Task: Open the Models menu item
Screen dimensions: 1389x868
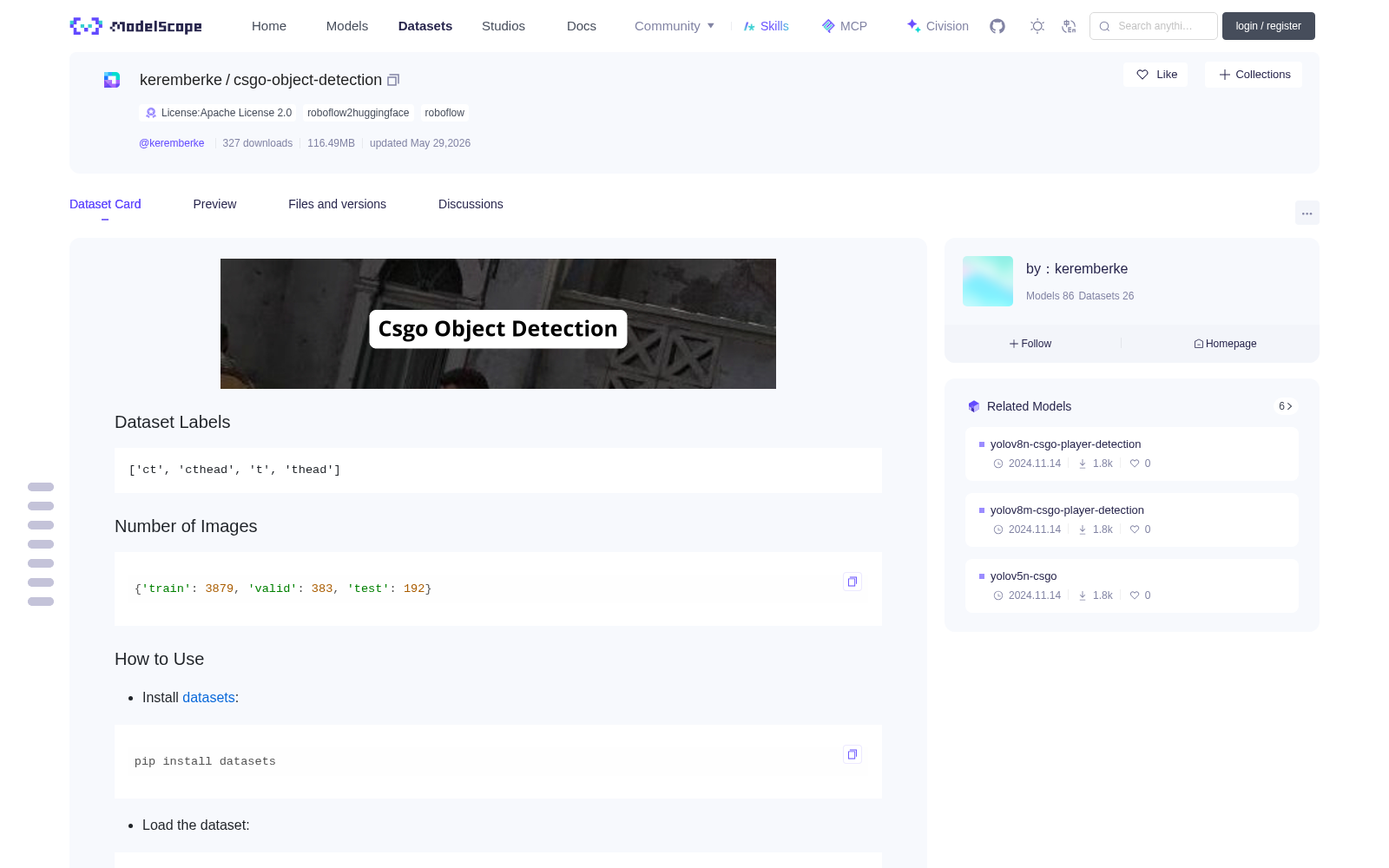Action: coord(347,26)
